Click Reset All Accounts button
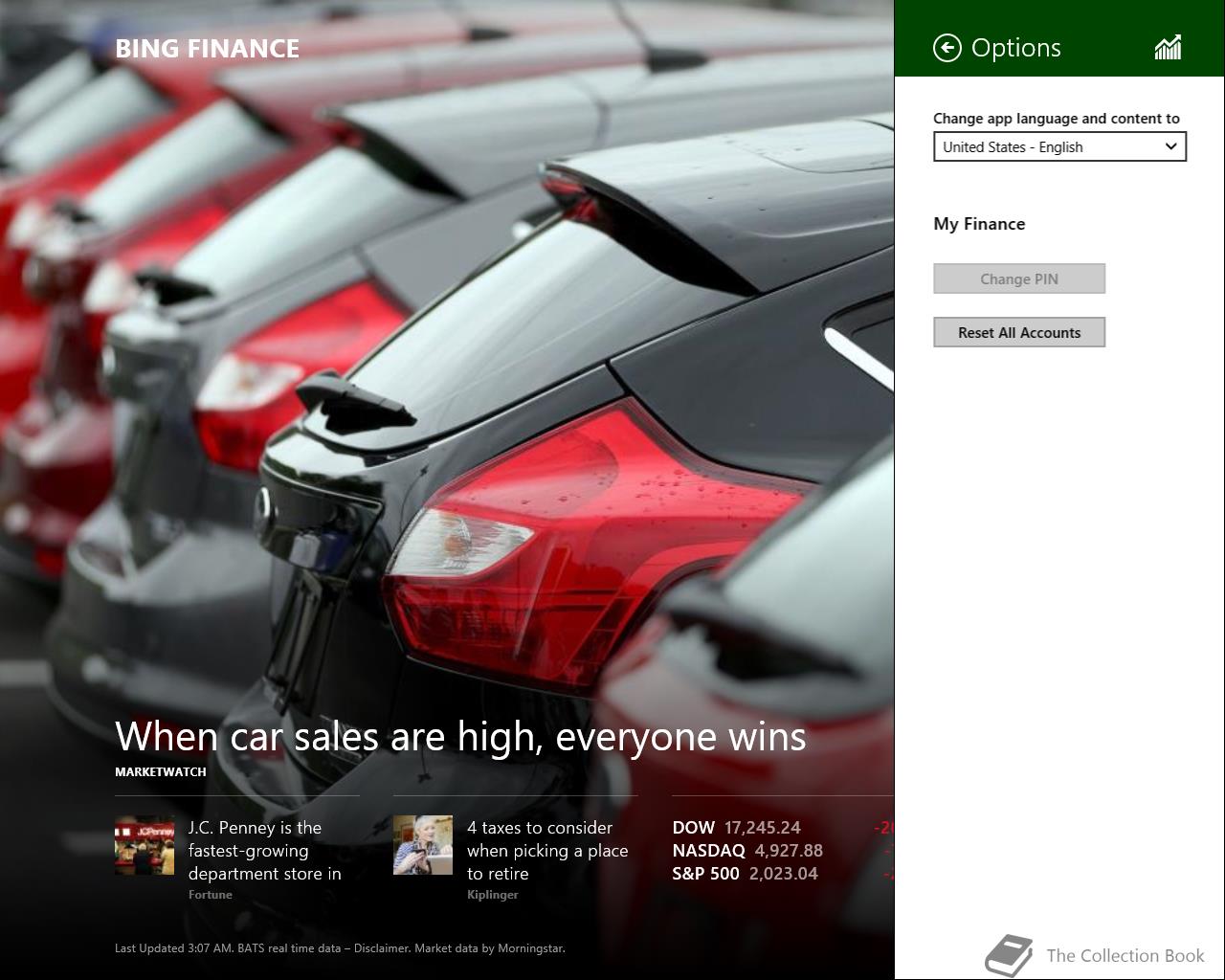This screenshot has height=980, width=1225. coord(1019,332)
